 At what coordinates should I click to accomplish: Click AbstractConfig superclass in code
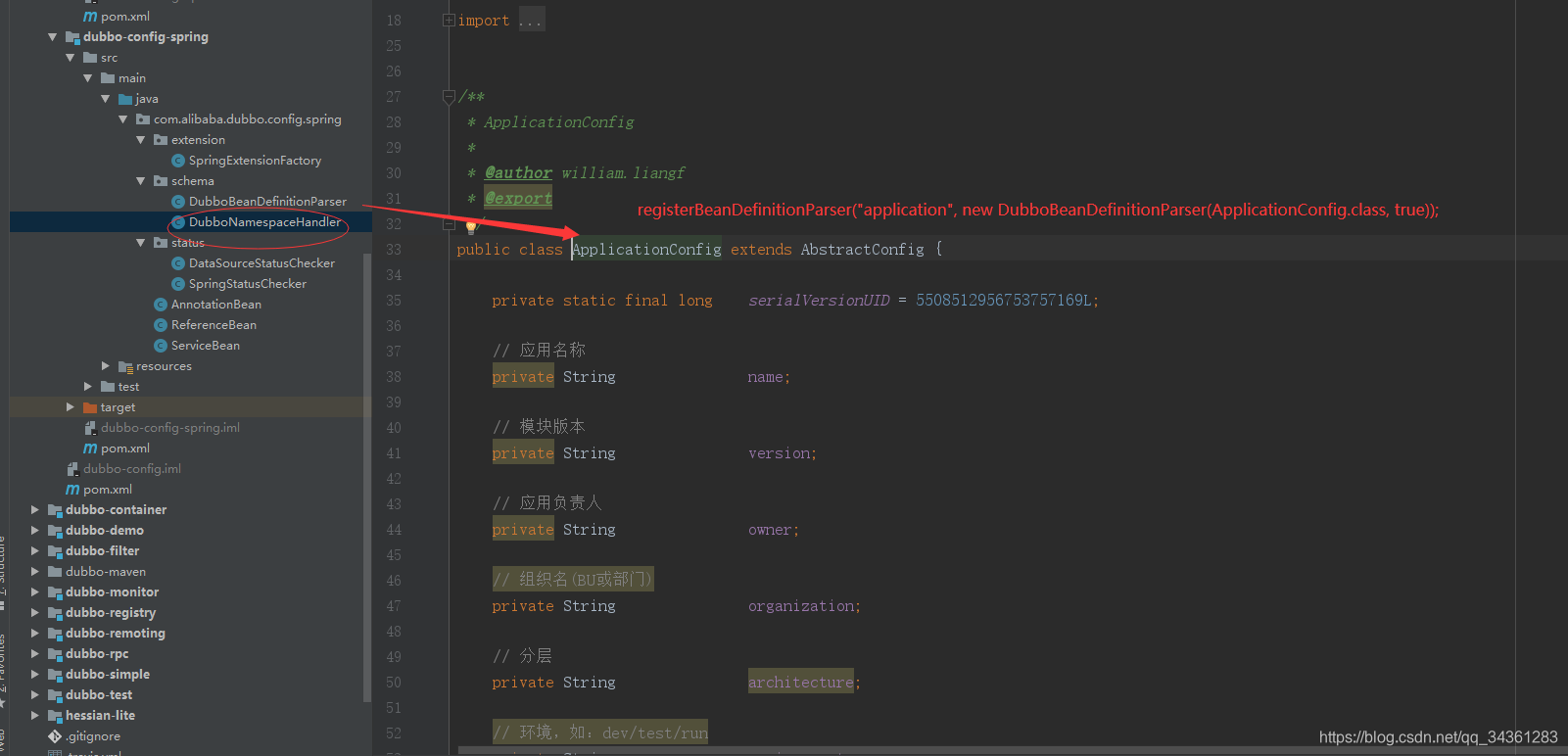pos(862,250)
